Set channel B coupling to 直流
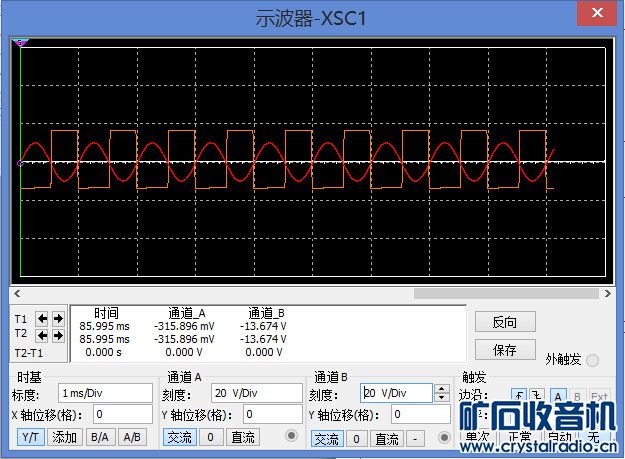 click(387, 439)
